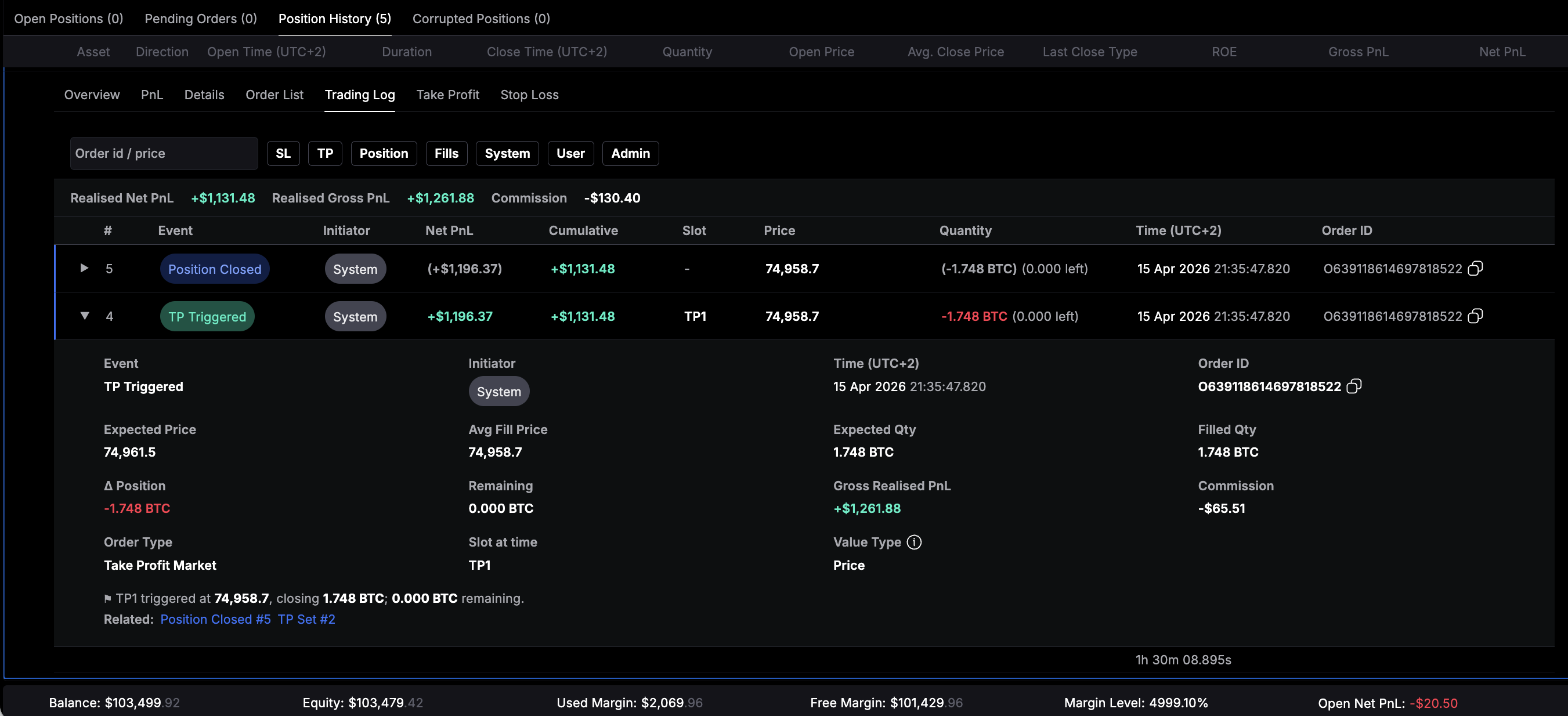This screenshot has width=1568, height=716.
Task: Open the Corrupted Positions (0) tab
Action: [481, 19]
